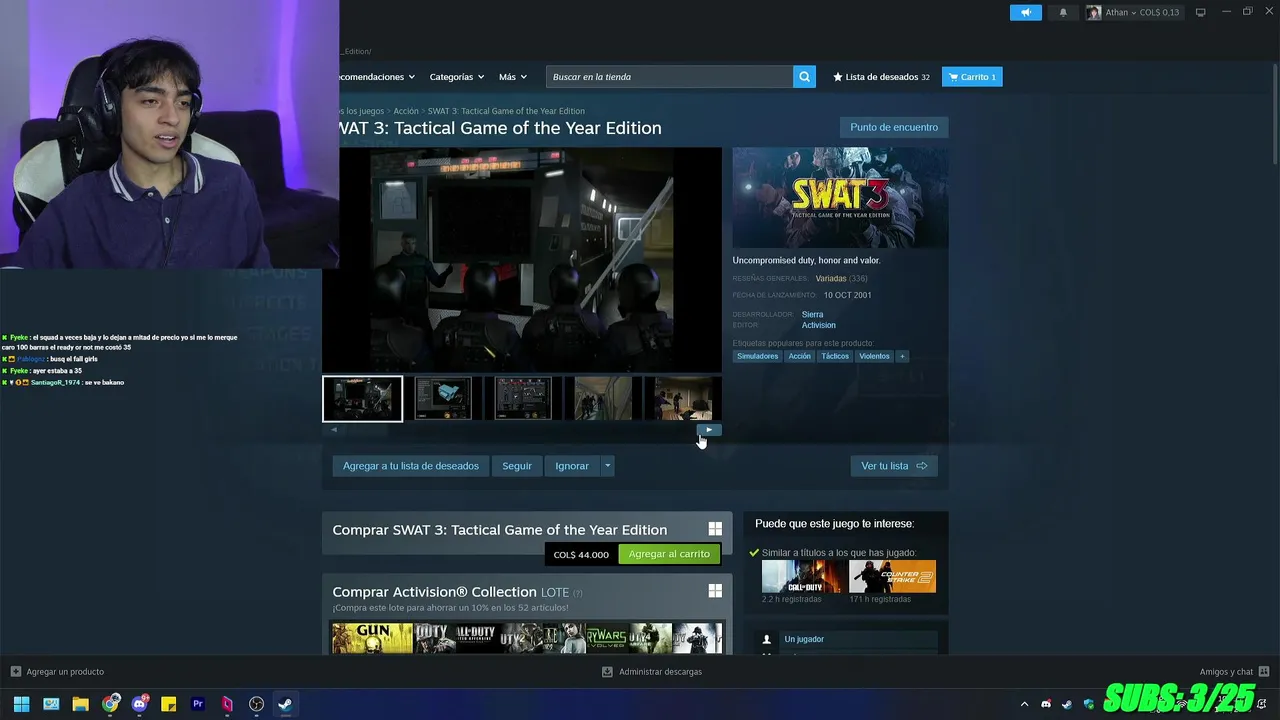
Task: Open the Recomendaciones store menu
Action: [376, 77]
